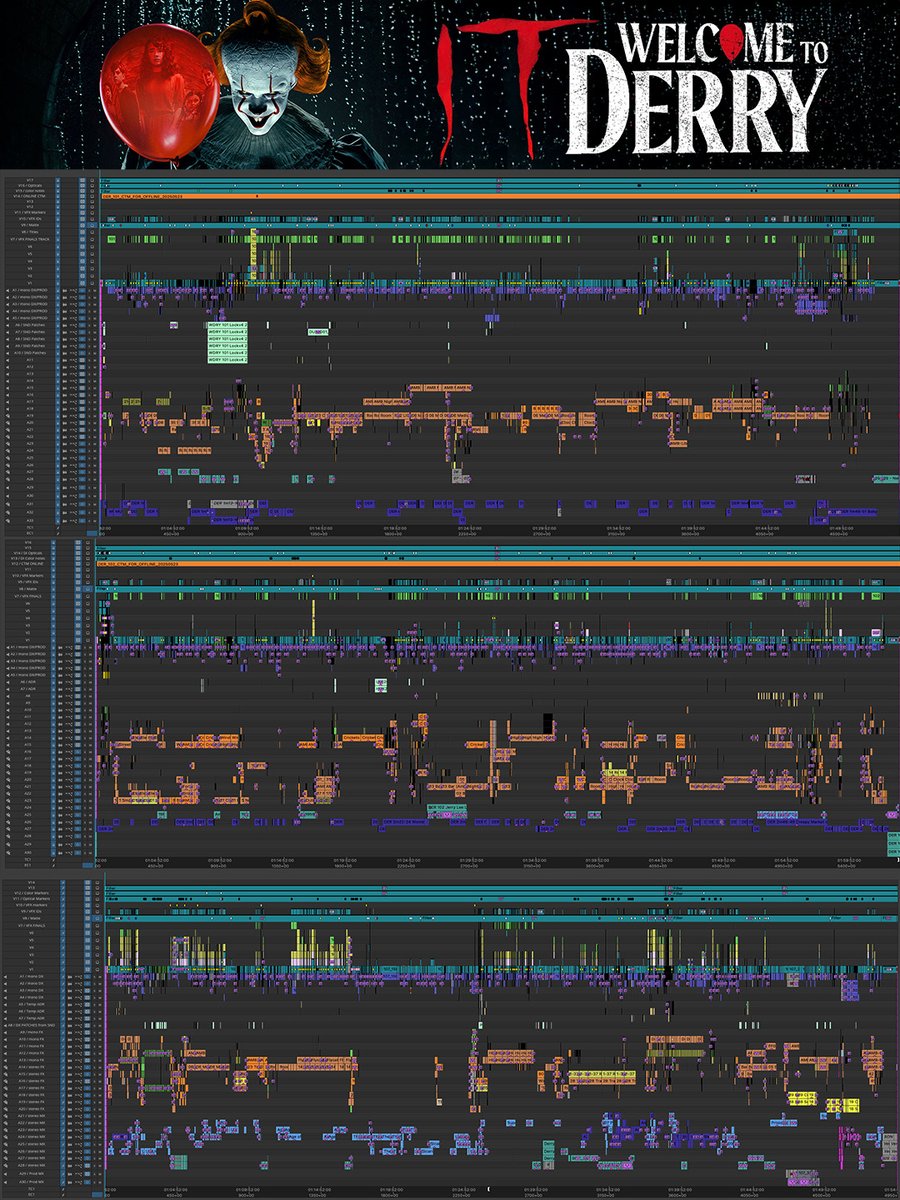The image size is (900, 1200).
Task: Open waveform icon on "A8 / SND Patches" track
Action: (73, 339)
